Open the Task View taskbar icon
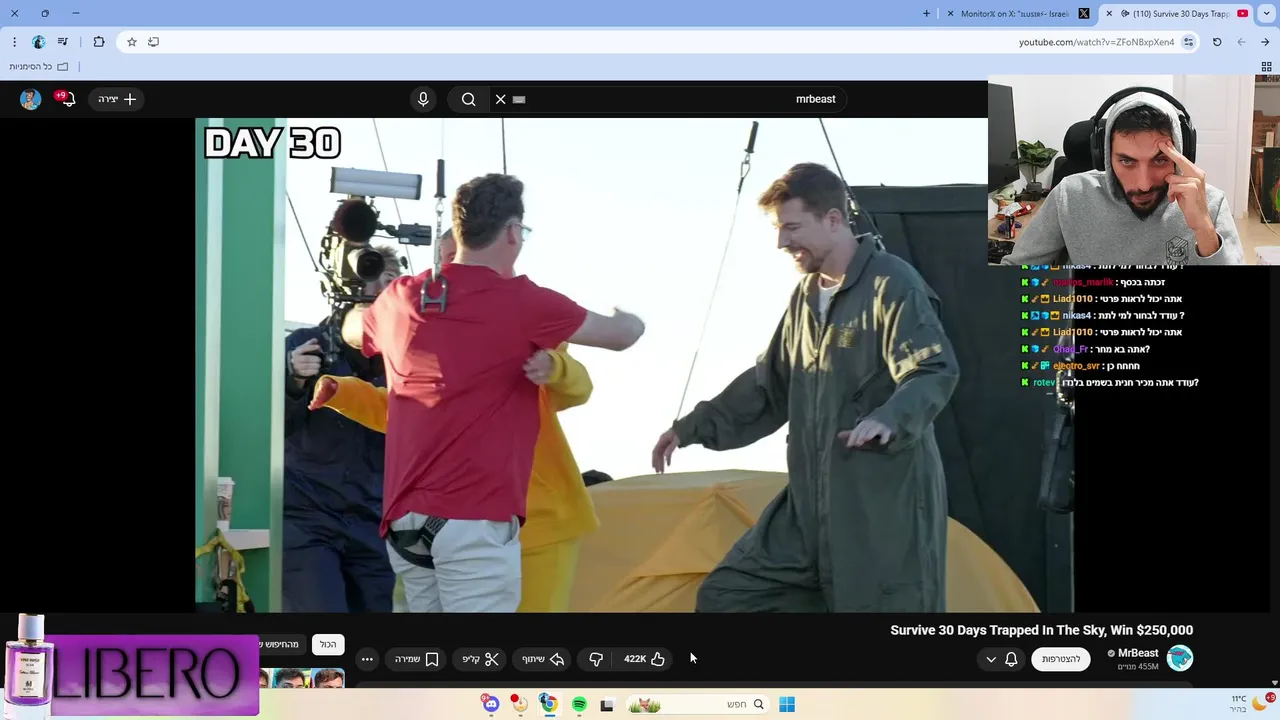This screenshot has width=1280, height=720. (x=606, y=704)
